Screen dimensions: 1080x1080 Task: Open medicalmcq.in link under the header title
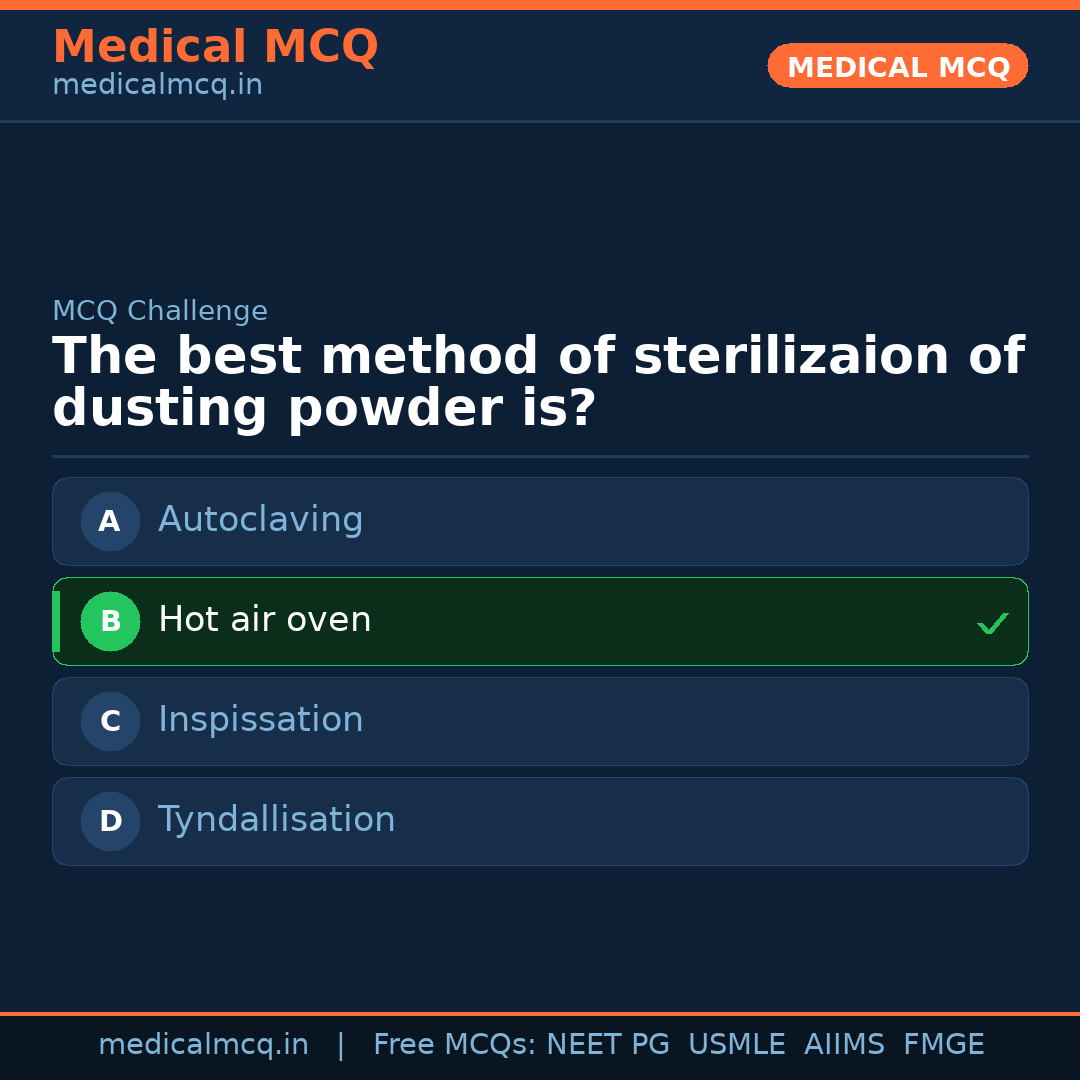tap(157, 86)
